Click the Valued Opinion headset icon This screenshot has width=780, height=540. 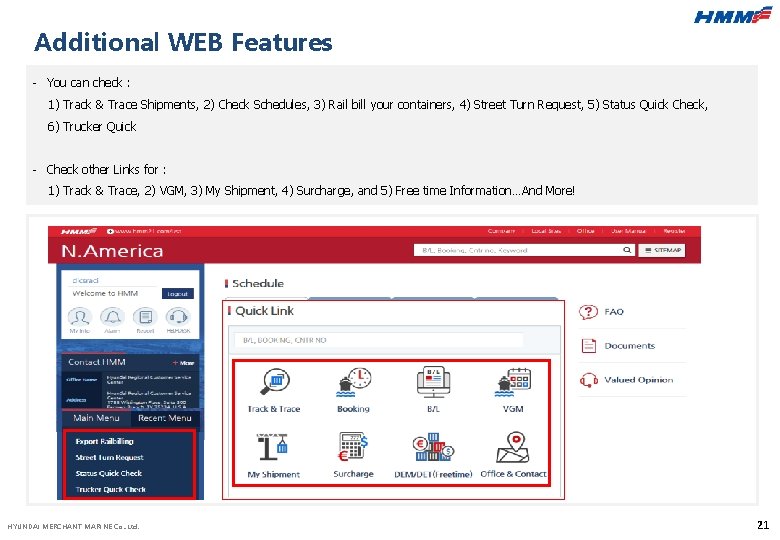tap(588, 380)
